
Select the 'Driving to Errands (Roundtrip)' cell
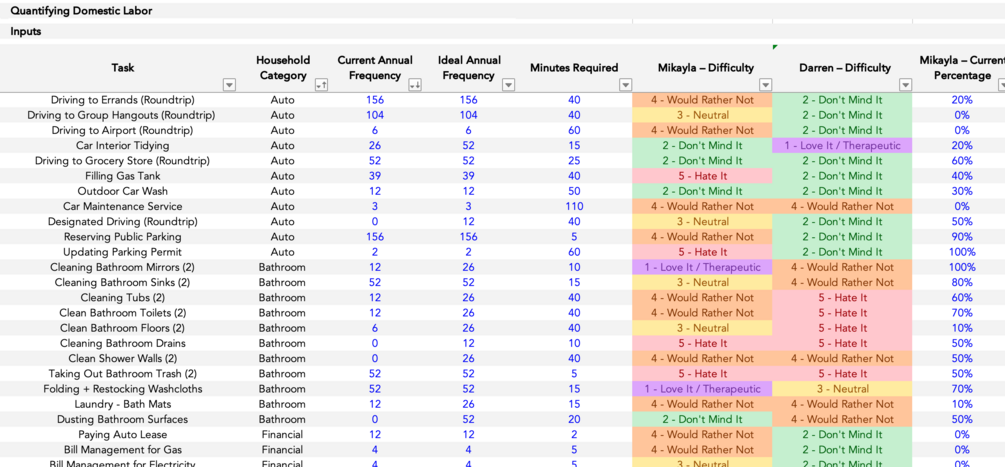click(x=122, y=100)
